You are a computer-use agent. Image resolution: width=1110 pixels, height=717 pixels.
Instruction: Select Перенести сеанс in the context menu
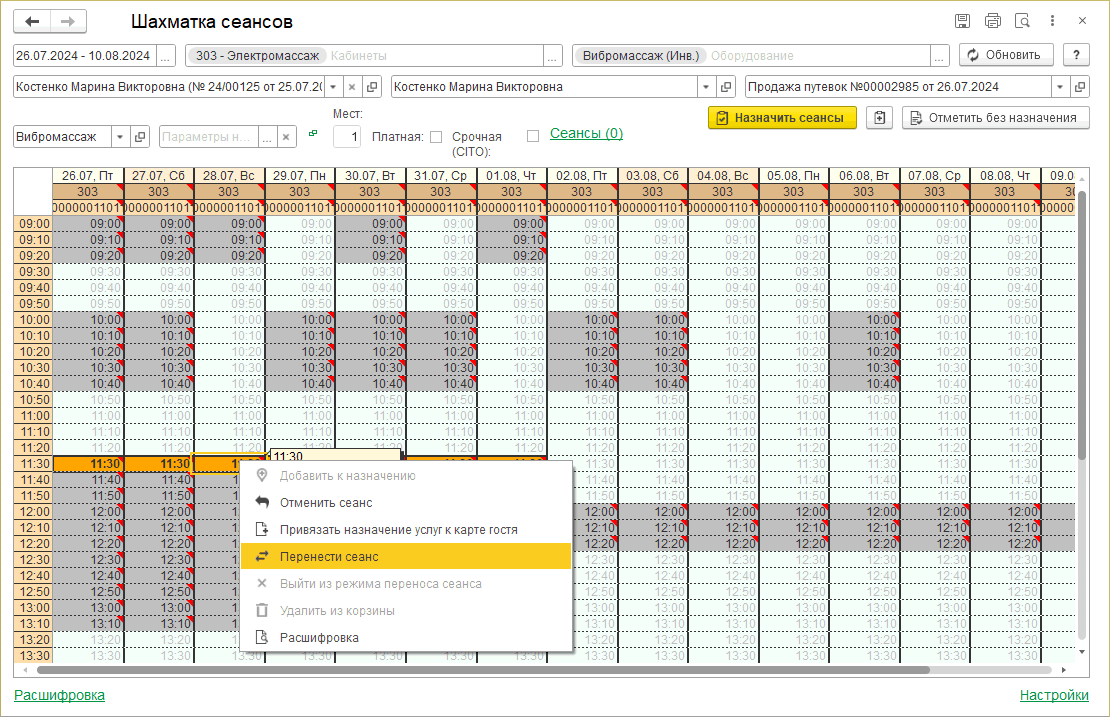point(329,556)
